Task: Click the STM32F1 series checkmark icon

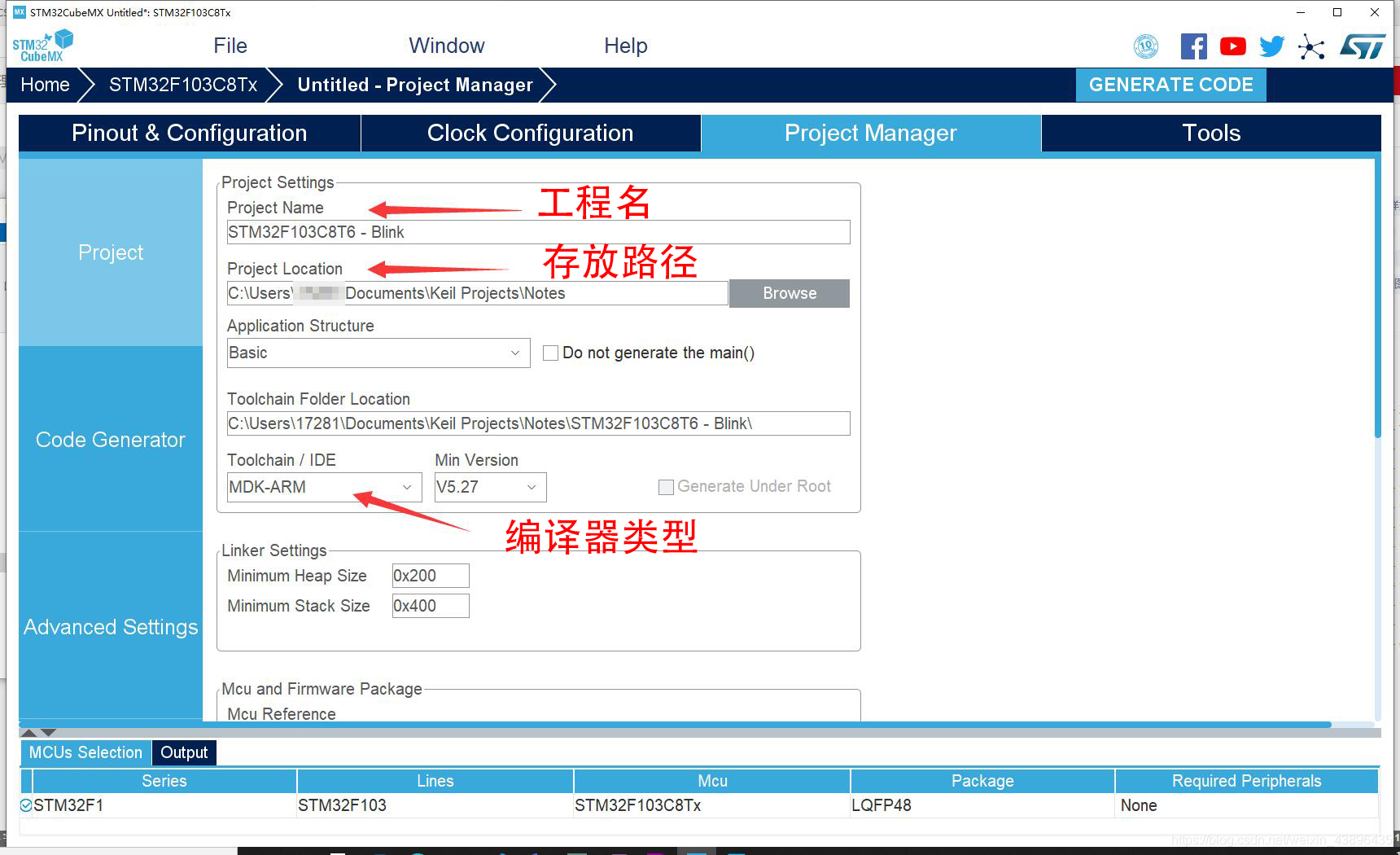Action: [26, 805]
